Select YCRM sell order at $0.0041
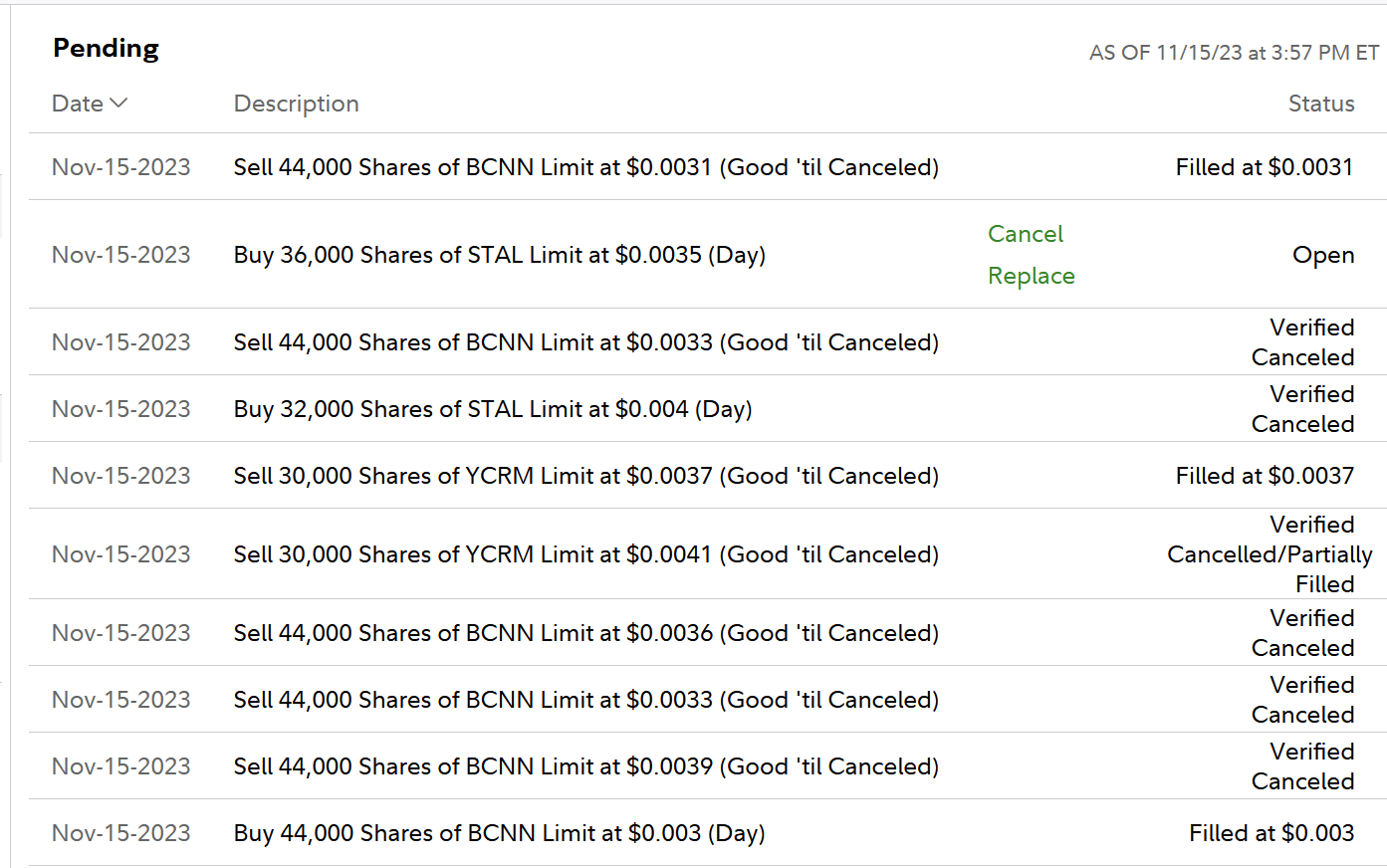 (585, 554)
